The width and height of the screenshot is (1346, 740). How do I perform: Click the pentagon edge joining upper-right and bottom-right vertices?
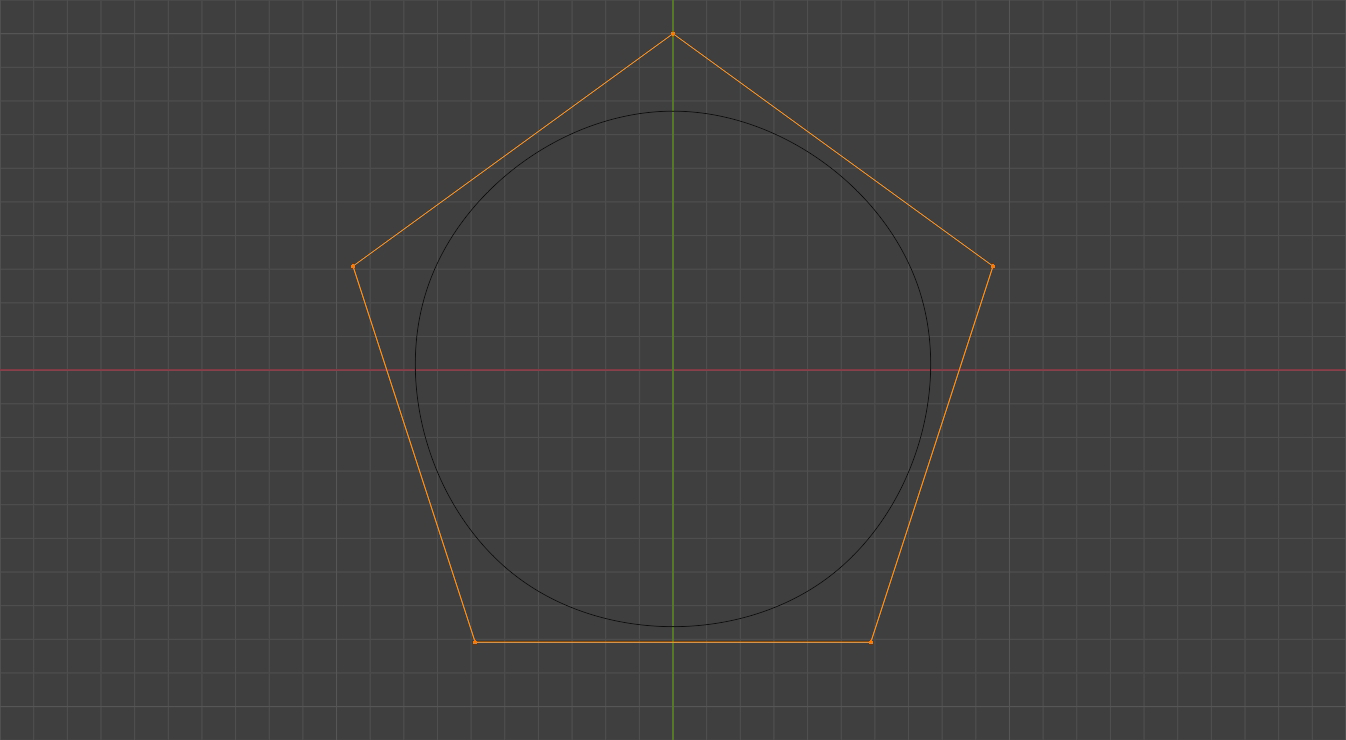point(931,454)
